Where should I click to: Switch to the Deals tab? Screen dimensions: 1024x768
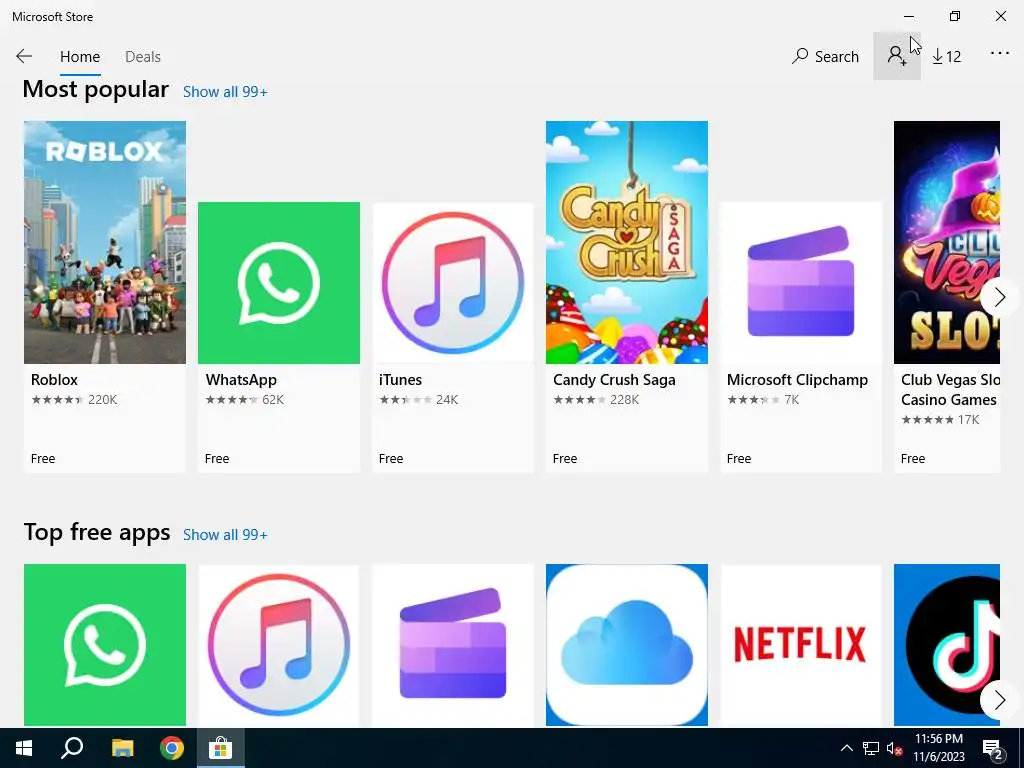tap(143, 57)
